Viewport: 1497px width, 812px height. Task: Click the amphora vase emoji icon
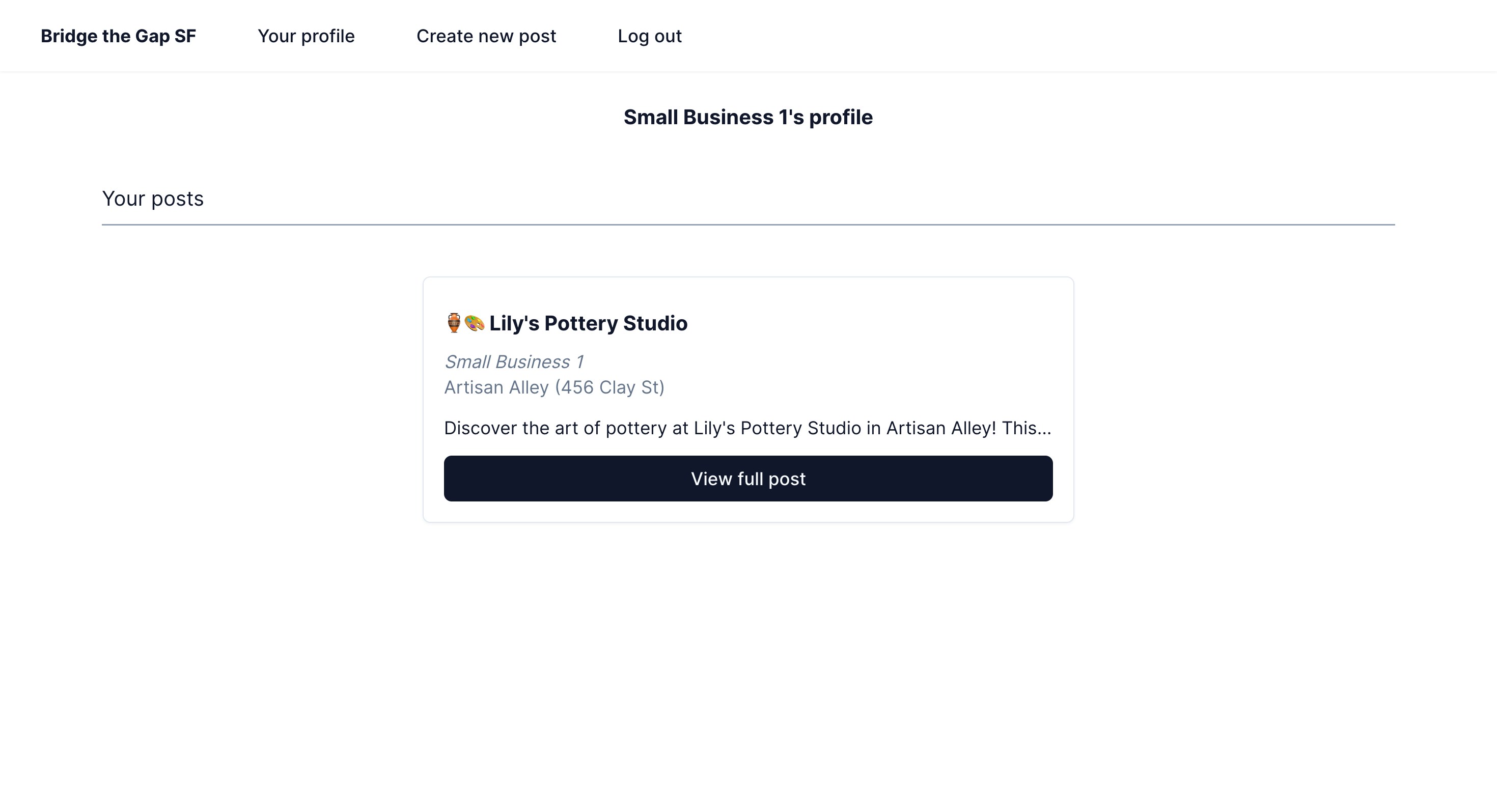tap(454, 323)
